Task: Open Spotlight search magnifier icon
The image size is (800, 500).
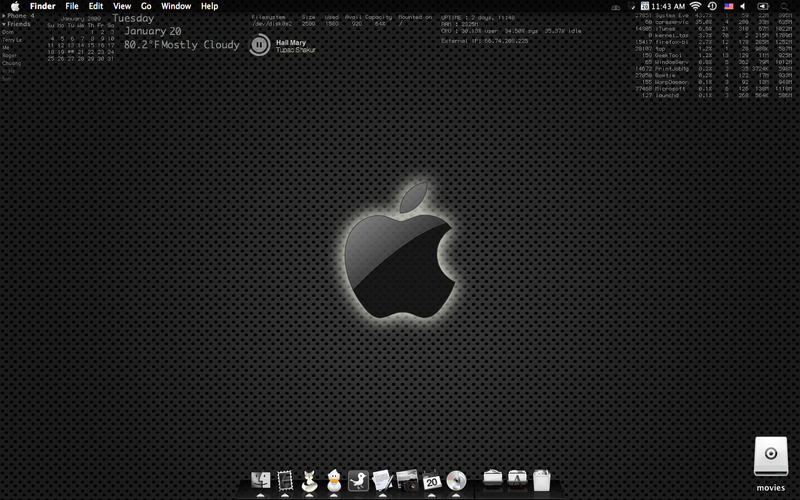Action: [784, 6]
